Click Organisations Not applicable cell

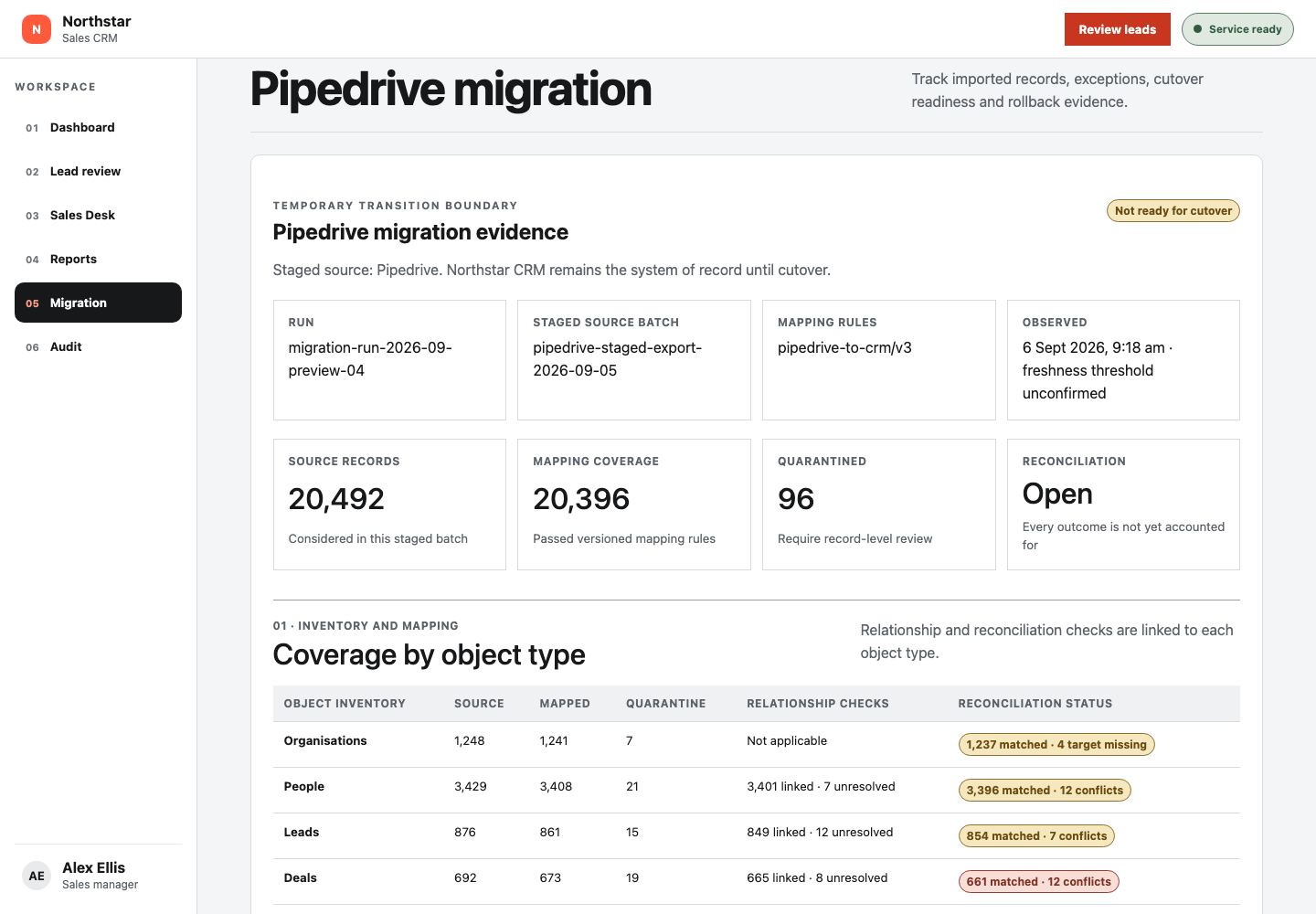[787, 741]
